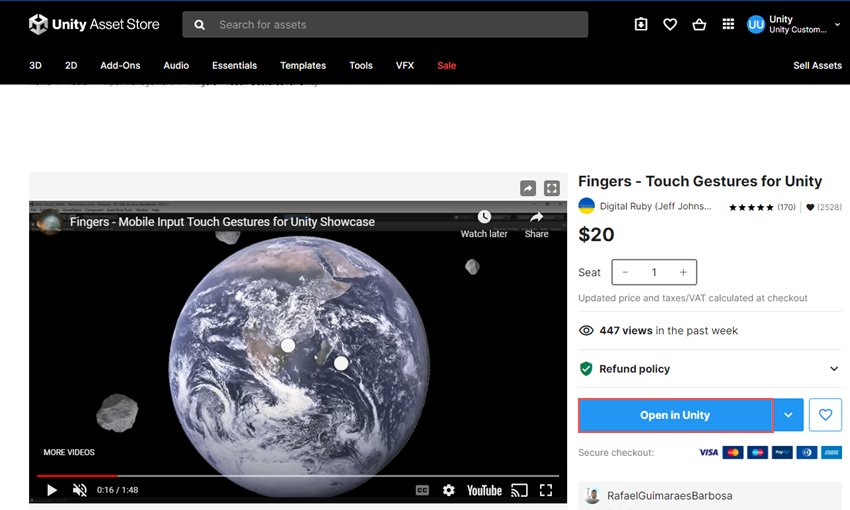The image size is (850, 510).
Task: Open the VFX menu
Action: coord(405,66)
